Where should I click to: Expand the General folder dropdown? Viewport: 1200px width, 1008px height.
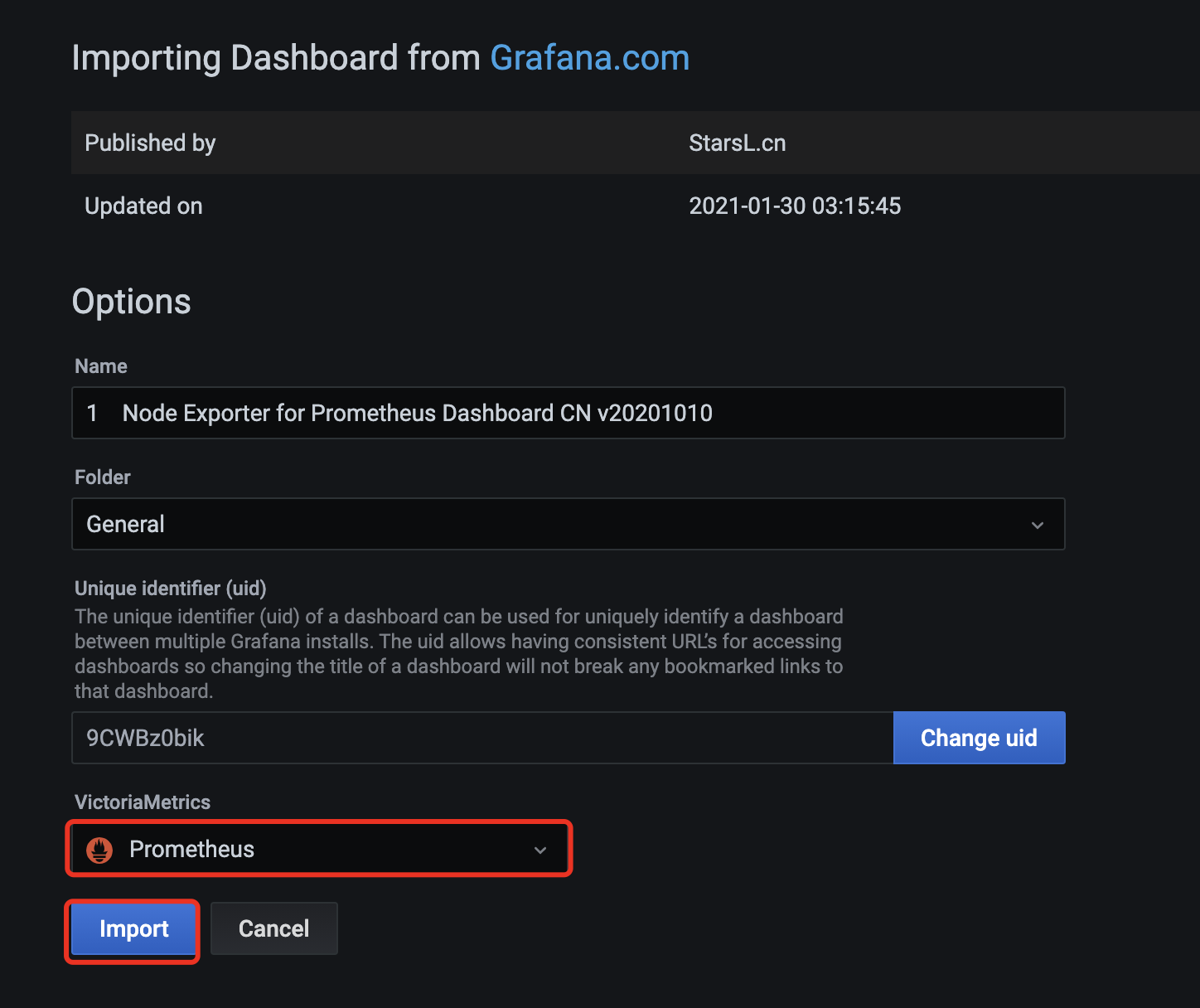569,524
